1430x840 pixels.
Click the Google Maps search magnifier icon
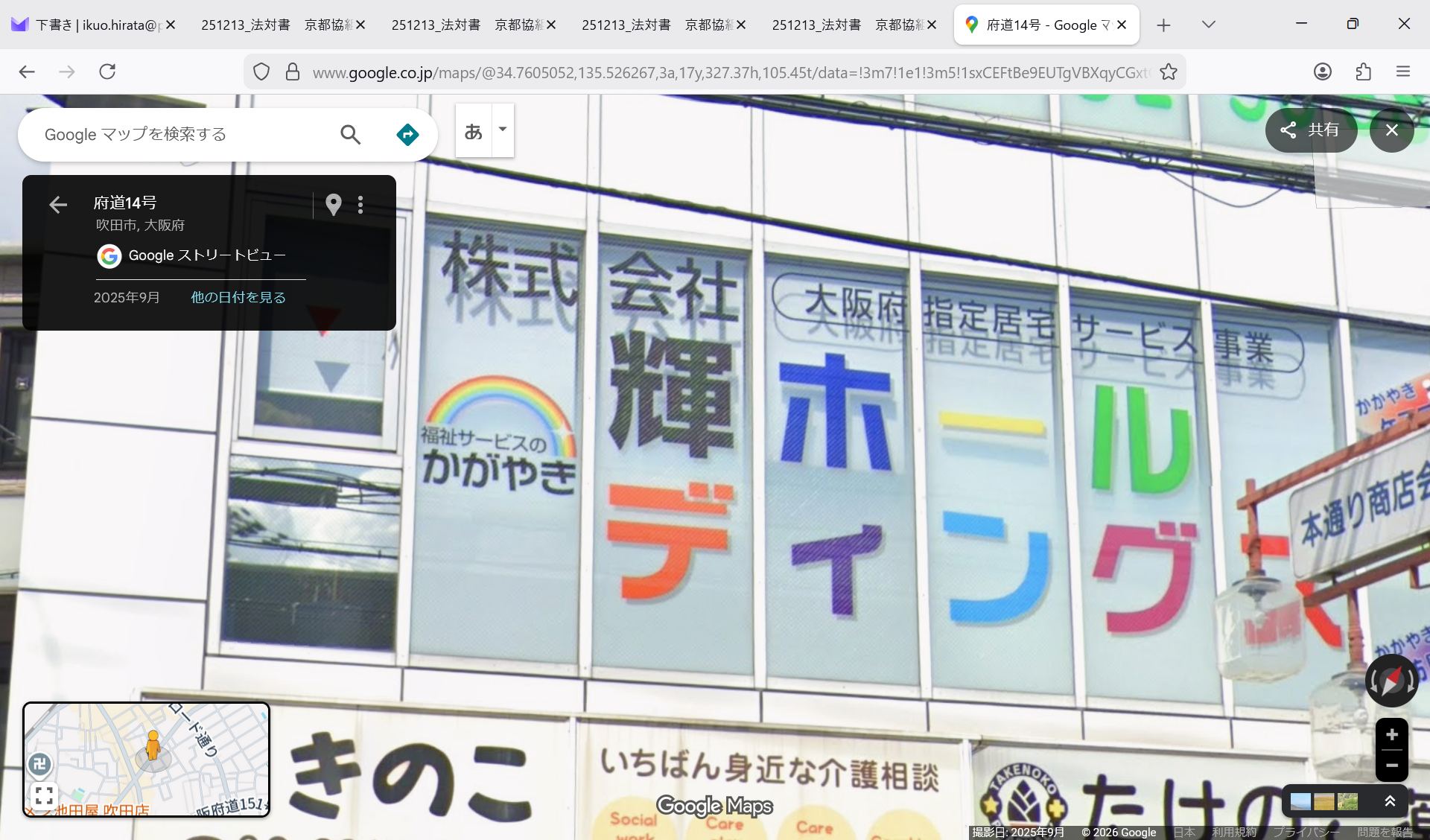tap(350, 134)
